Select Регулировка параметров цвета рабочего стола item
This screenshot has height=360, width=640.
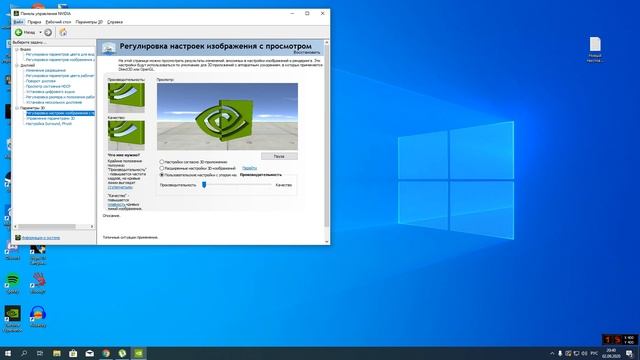[60, 76]
